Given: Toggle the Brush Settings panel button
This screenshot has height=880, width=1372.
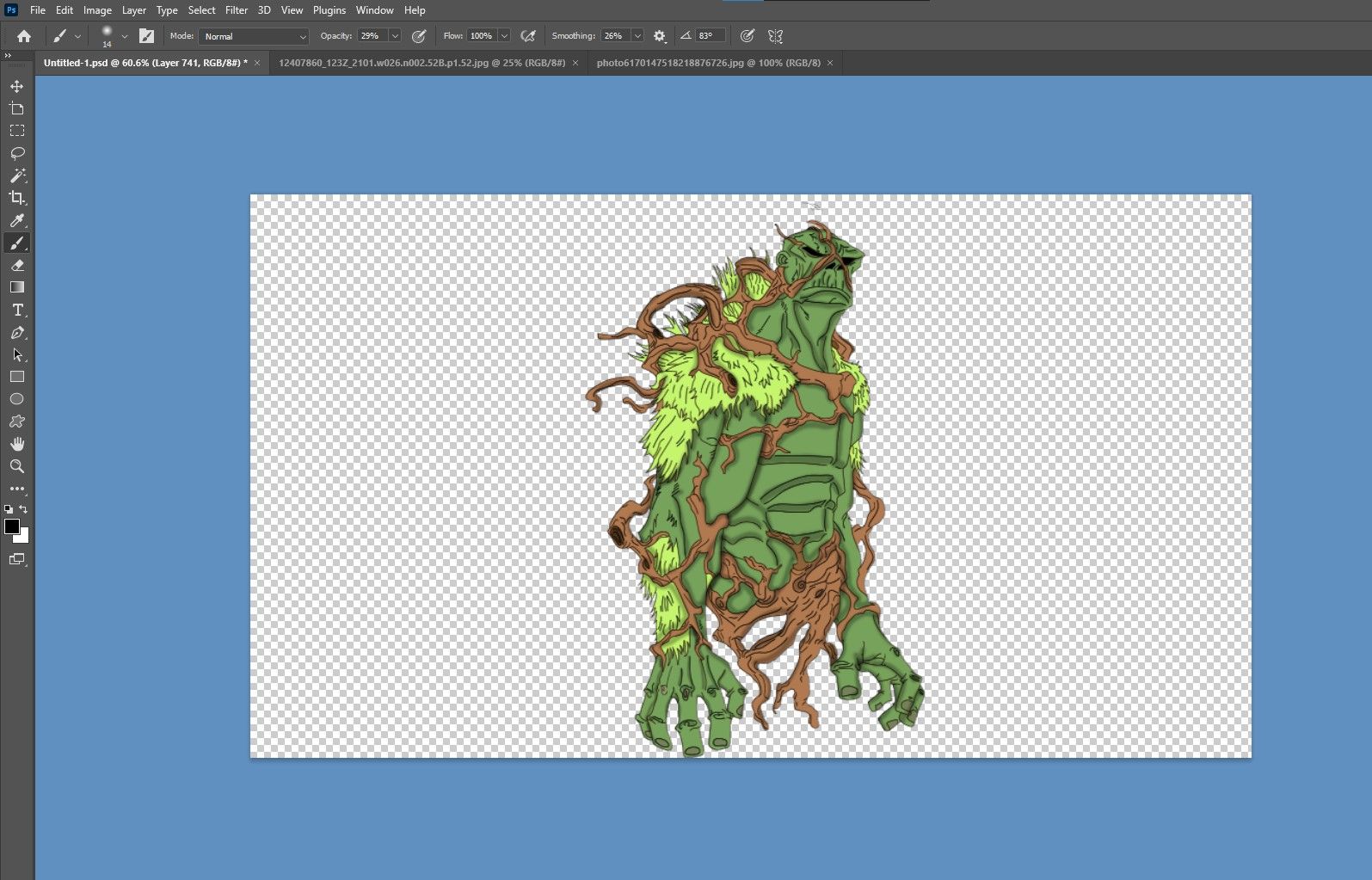Looking at the screenshot, I should tap(147, 36).
